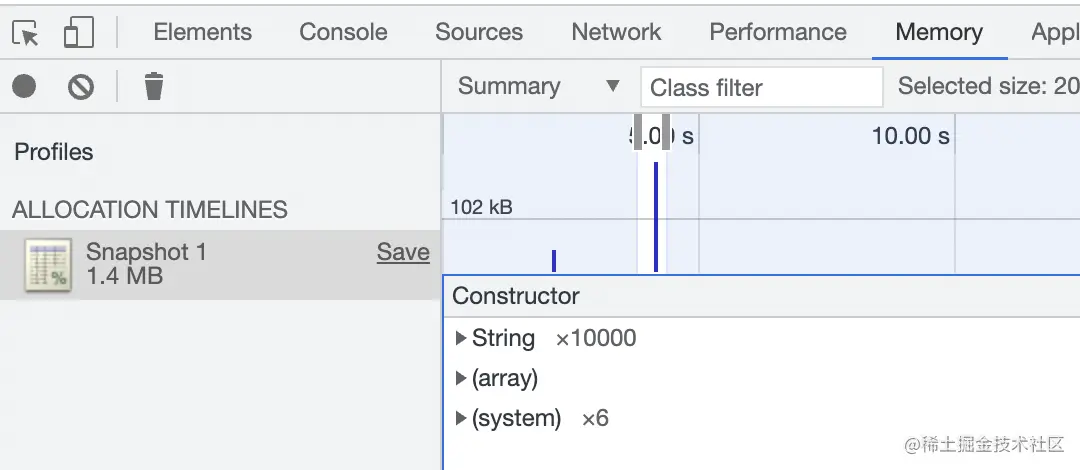
Task: Switch to the Sources tab
Action: click(x=478, y=32)
